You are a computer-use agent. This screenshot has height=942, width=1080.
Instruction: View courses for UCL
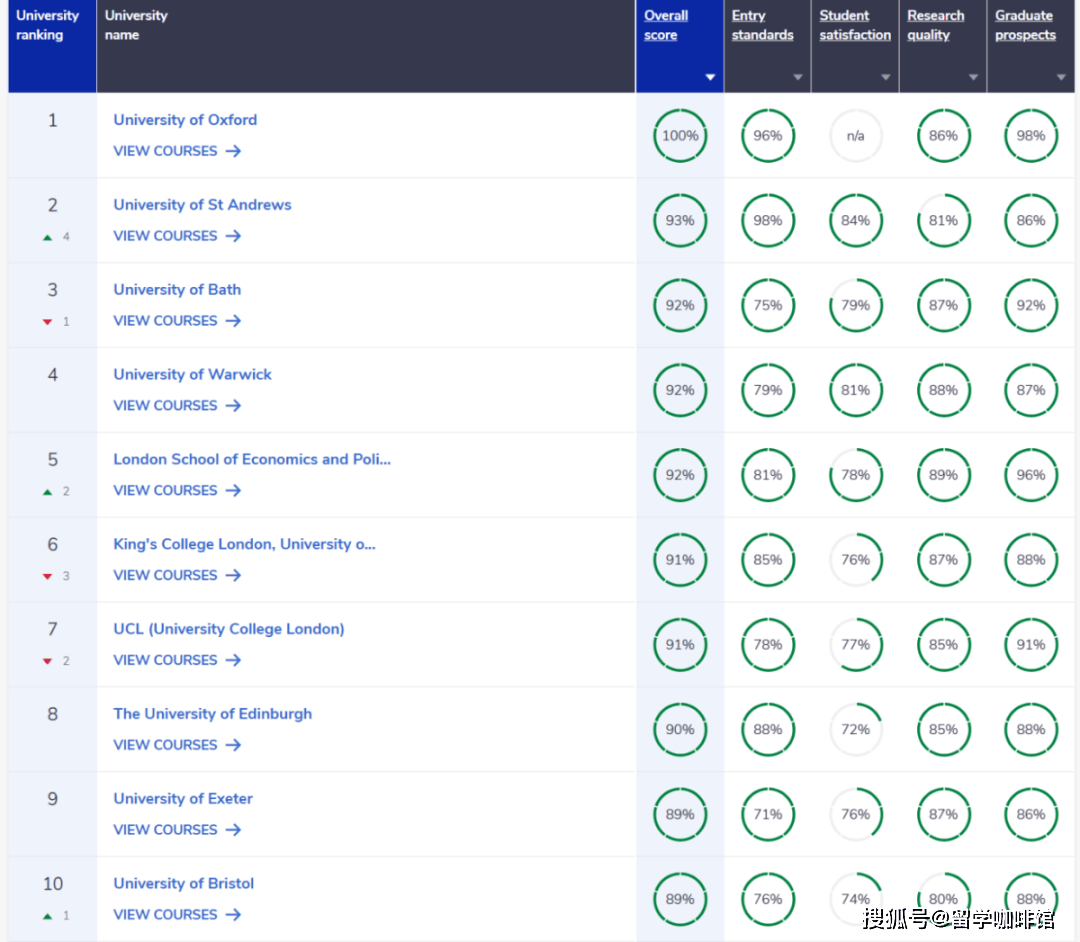(x=177, y=660)
